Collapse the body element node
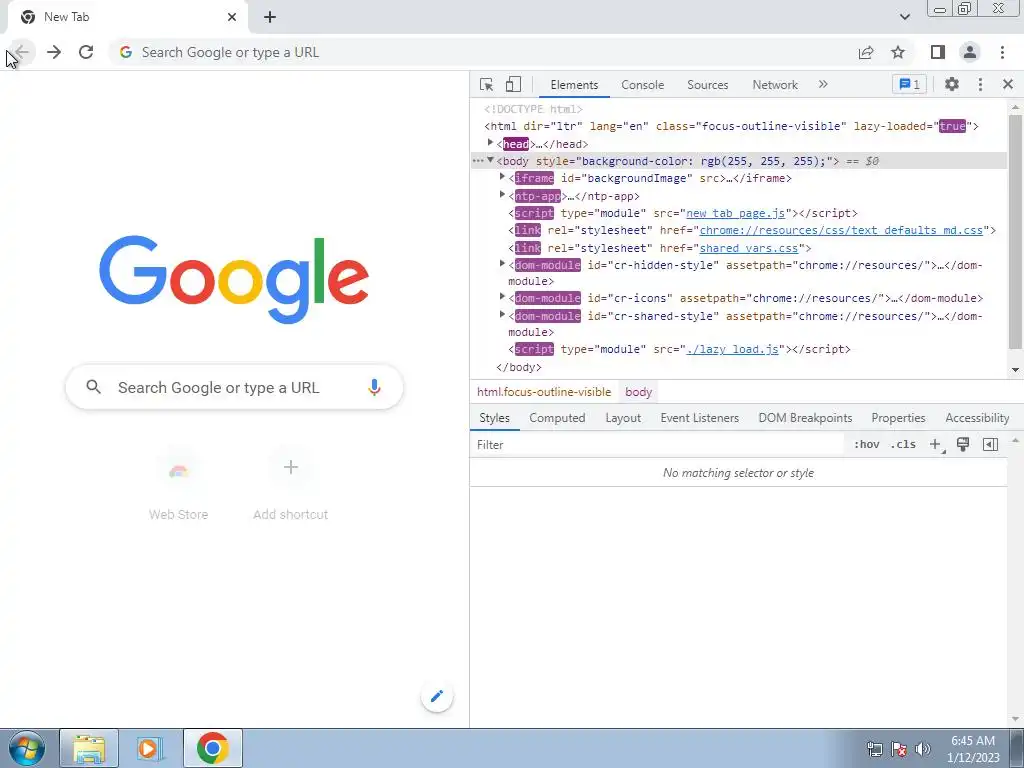1024x768 pixels. tap(490, 160)
